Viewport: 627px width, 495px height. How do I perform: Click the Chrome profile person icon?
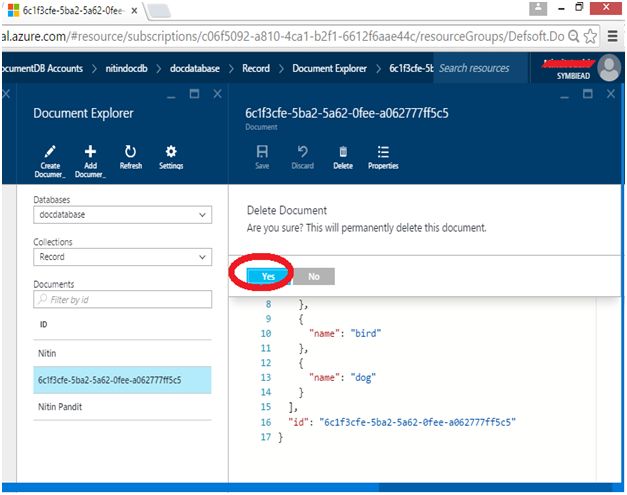(538, 8)
